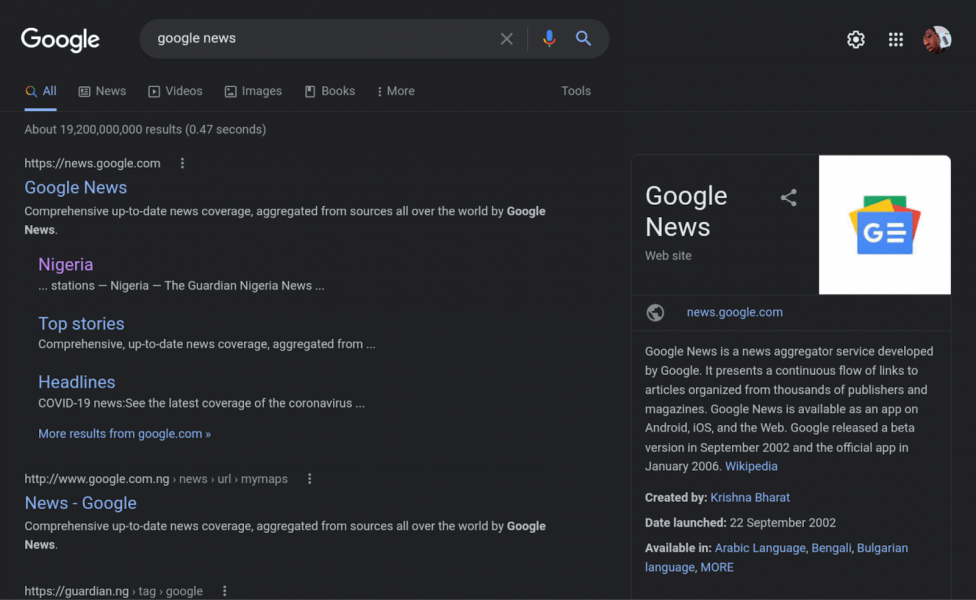Image resolution: width=976 pixels, height=600 pixels.
Task: Open the three-dot menu on the guardian.ng result
Action: coord(224,591)
